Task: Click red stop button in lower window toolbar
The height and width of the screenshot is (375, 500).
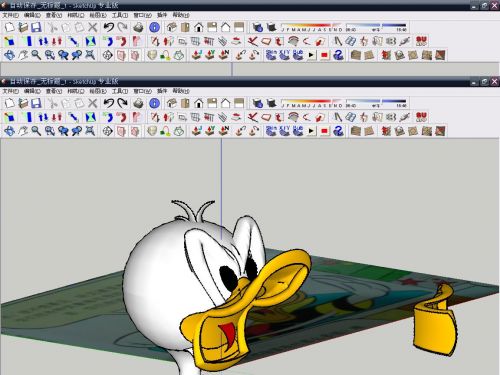Action: 324,131
